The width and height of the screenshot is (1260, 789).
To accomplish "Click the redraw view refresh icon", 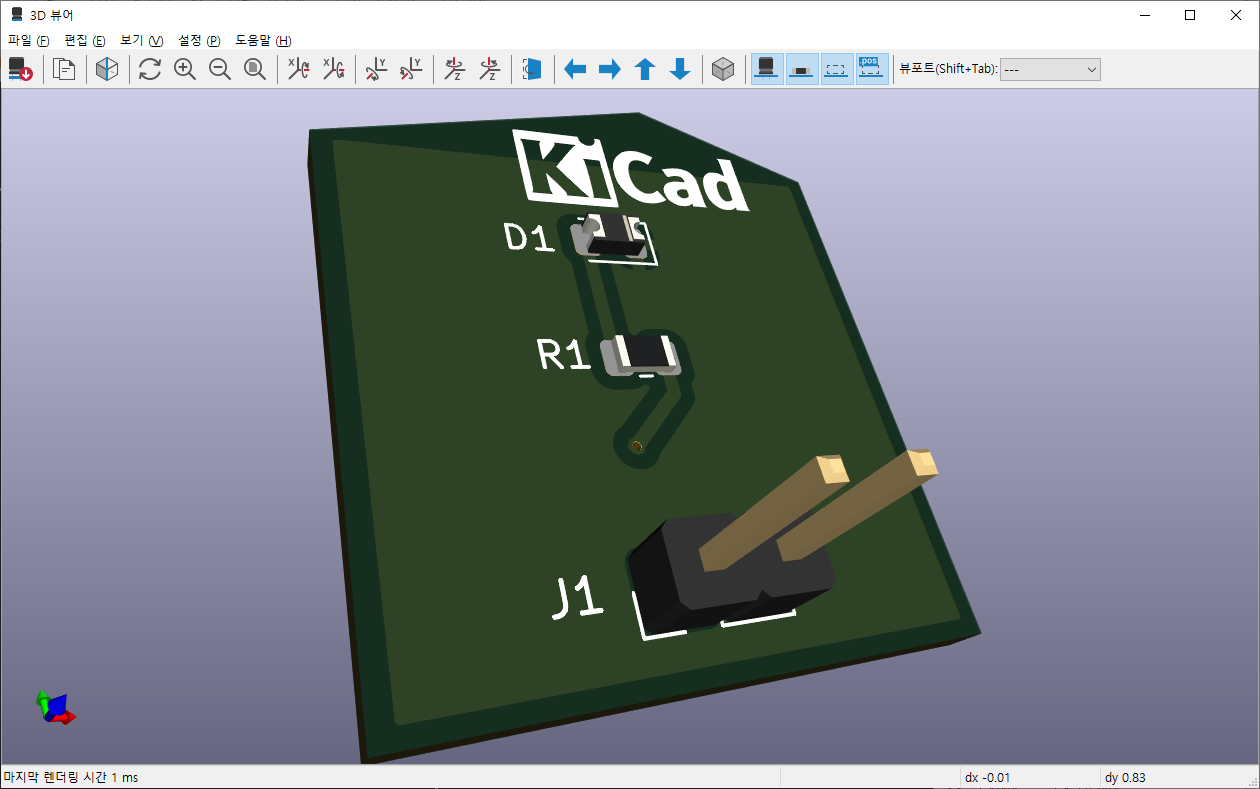I will coord(150,69).
